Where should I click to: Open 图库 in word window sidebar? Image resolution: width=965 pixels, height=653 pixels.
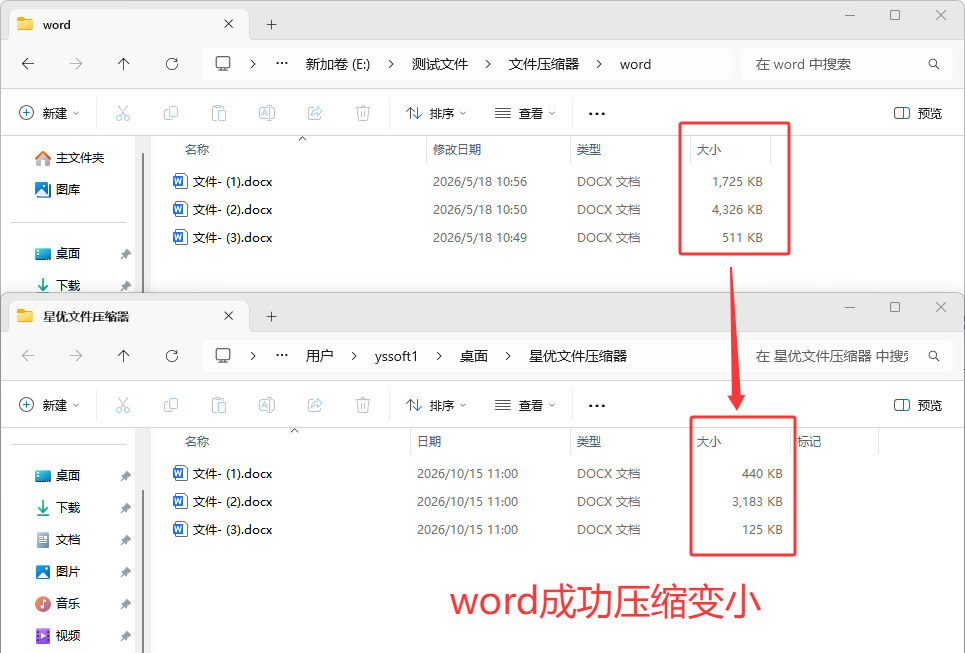point(58,190)
